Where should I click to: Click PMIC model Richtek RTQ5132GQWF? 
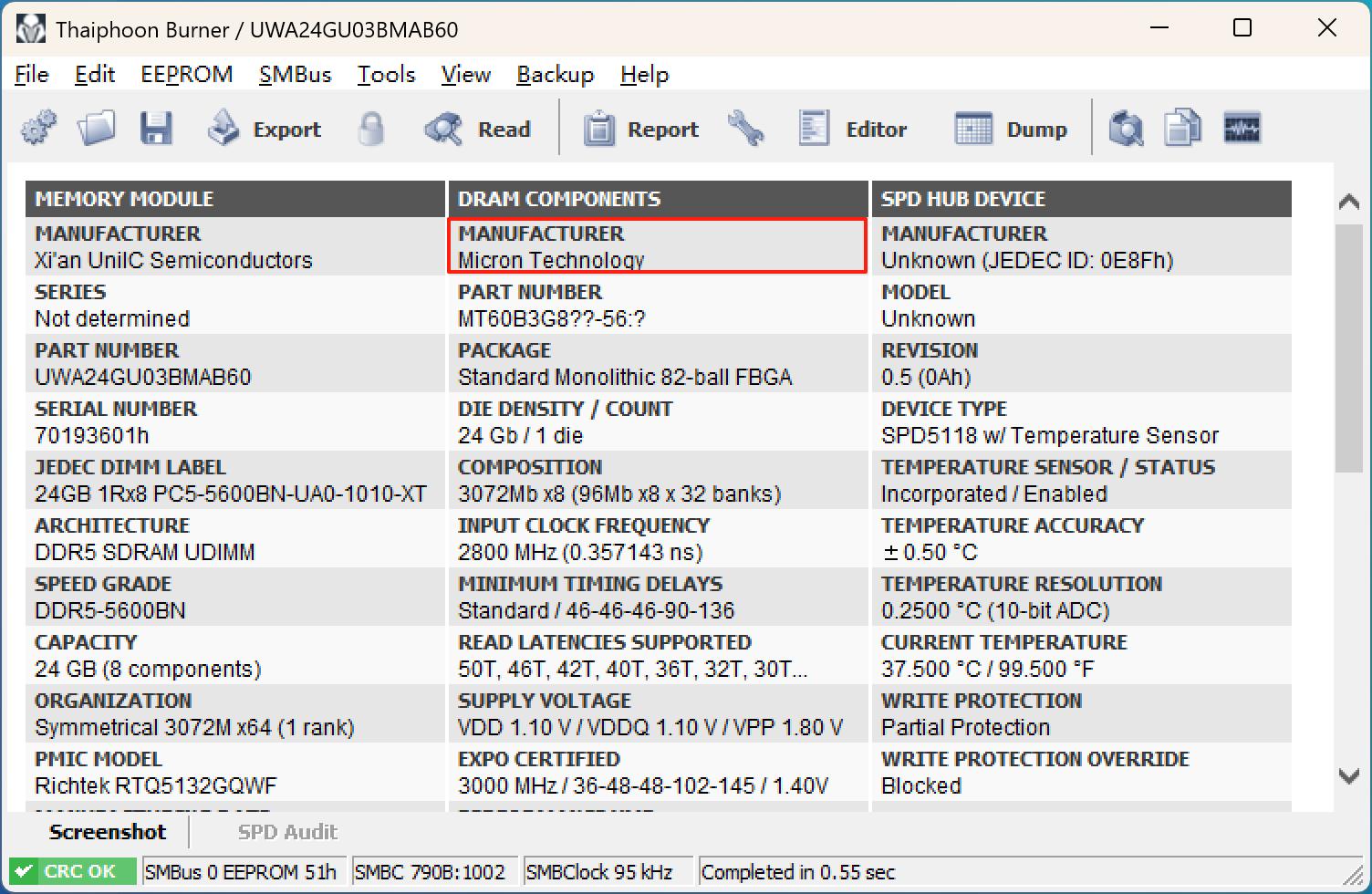pyautogui.click(x=156, y=786)
